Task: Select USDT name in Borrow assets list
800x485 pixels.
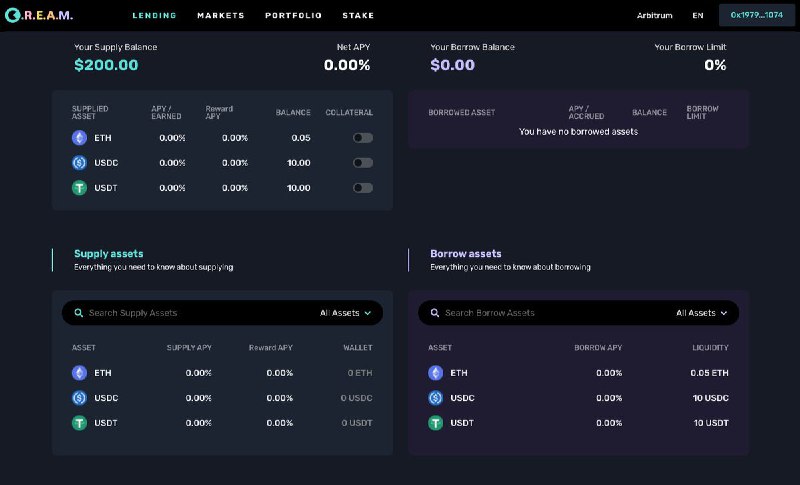Action: click(462, 423)
